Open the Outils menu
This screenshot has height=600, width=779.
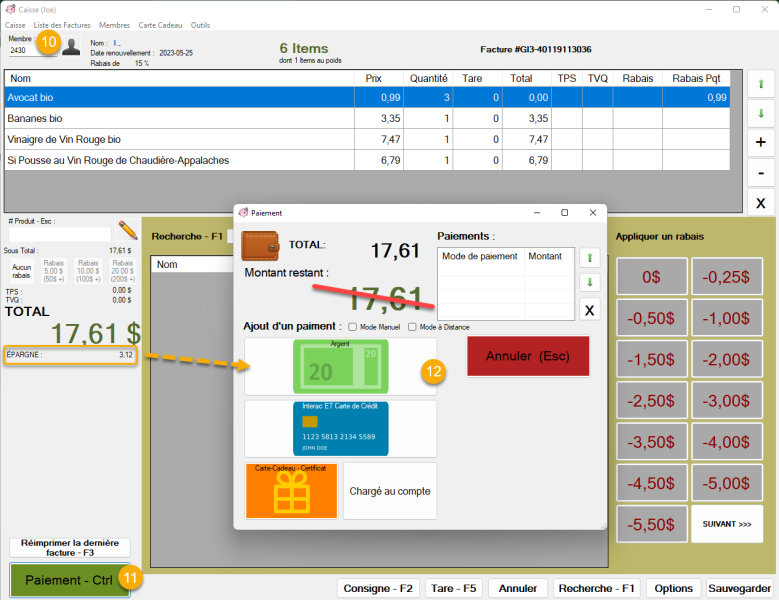tap(200, 25)
